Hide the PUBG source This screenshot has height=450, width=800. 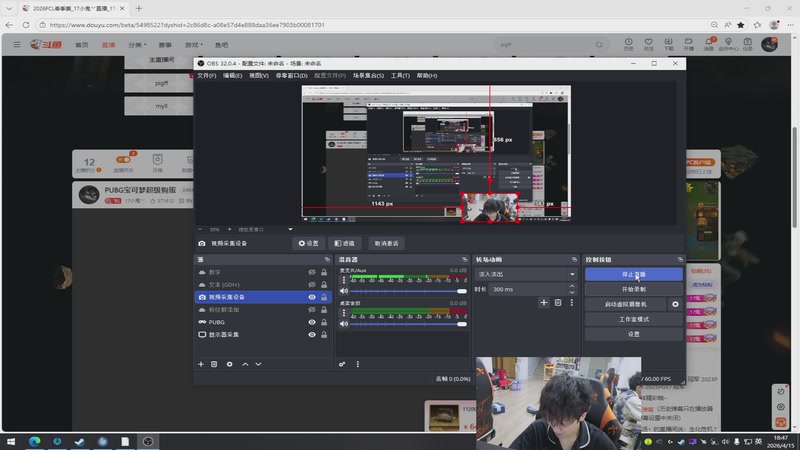click(x=312, y=322)
